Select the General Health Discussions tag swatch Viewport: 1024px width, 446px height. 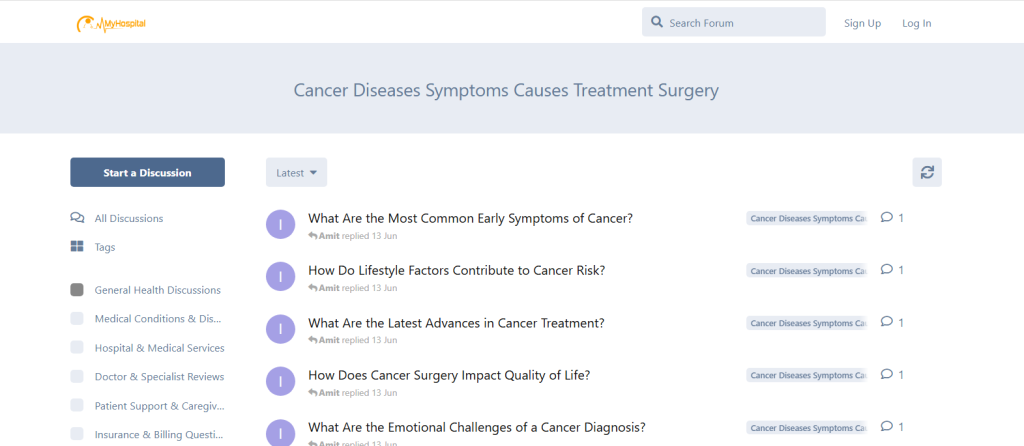[77, 290]
